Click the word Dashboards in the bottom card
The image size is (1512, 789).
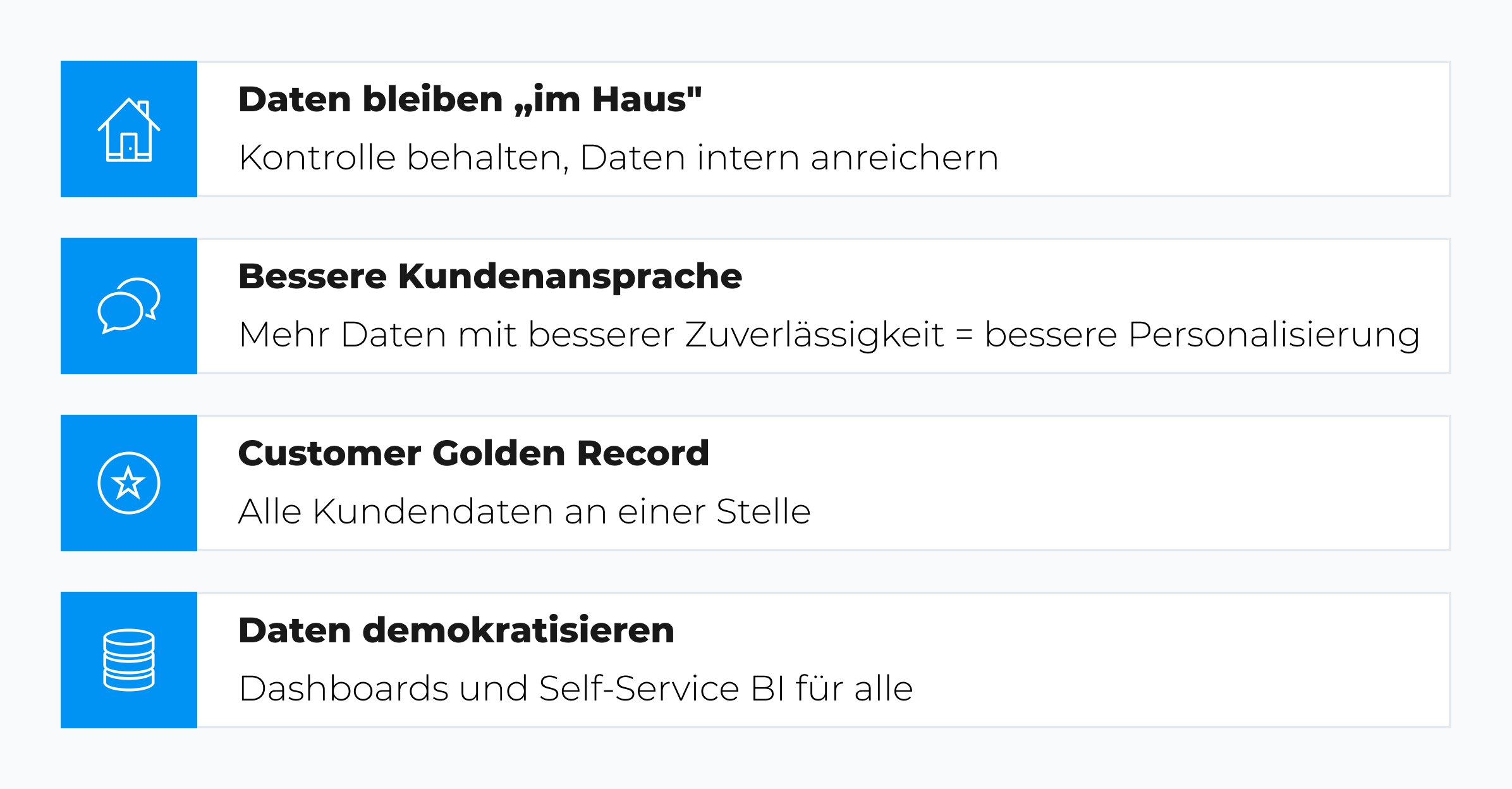click(344, 688)
